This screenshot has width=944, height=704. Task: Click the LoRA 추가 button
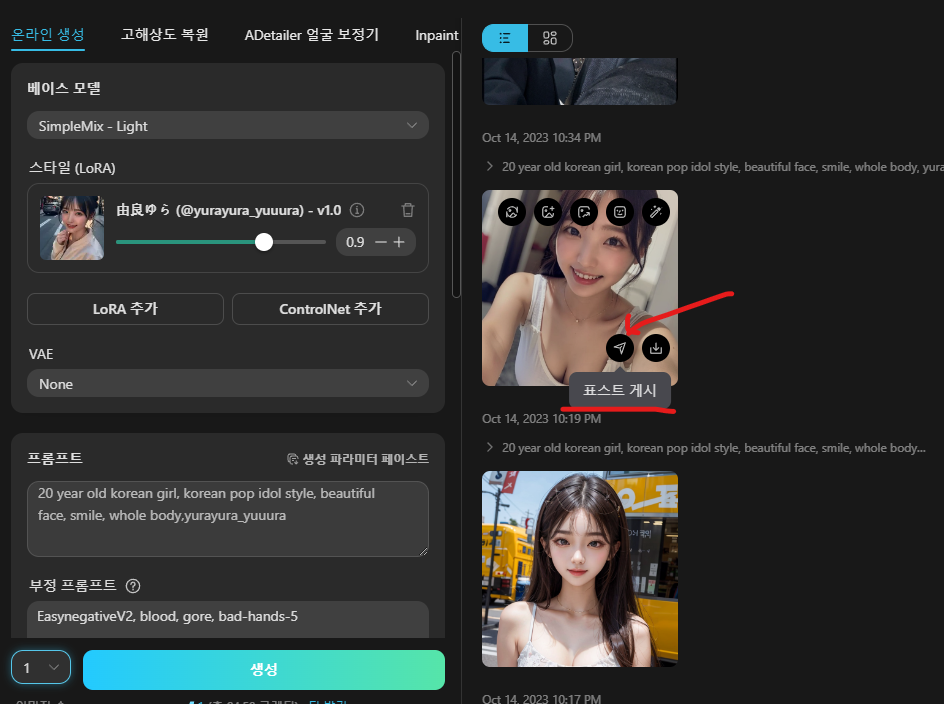tap(125, 309)
